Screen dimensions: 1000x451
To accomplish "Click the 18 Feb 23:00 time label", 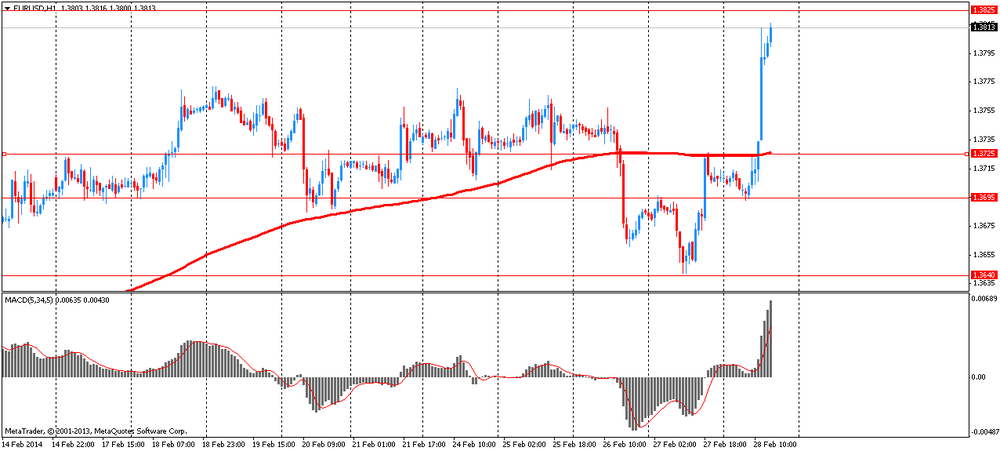I will [224, 443].
